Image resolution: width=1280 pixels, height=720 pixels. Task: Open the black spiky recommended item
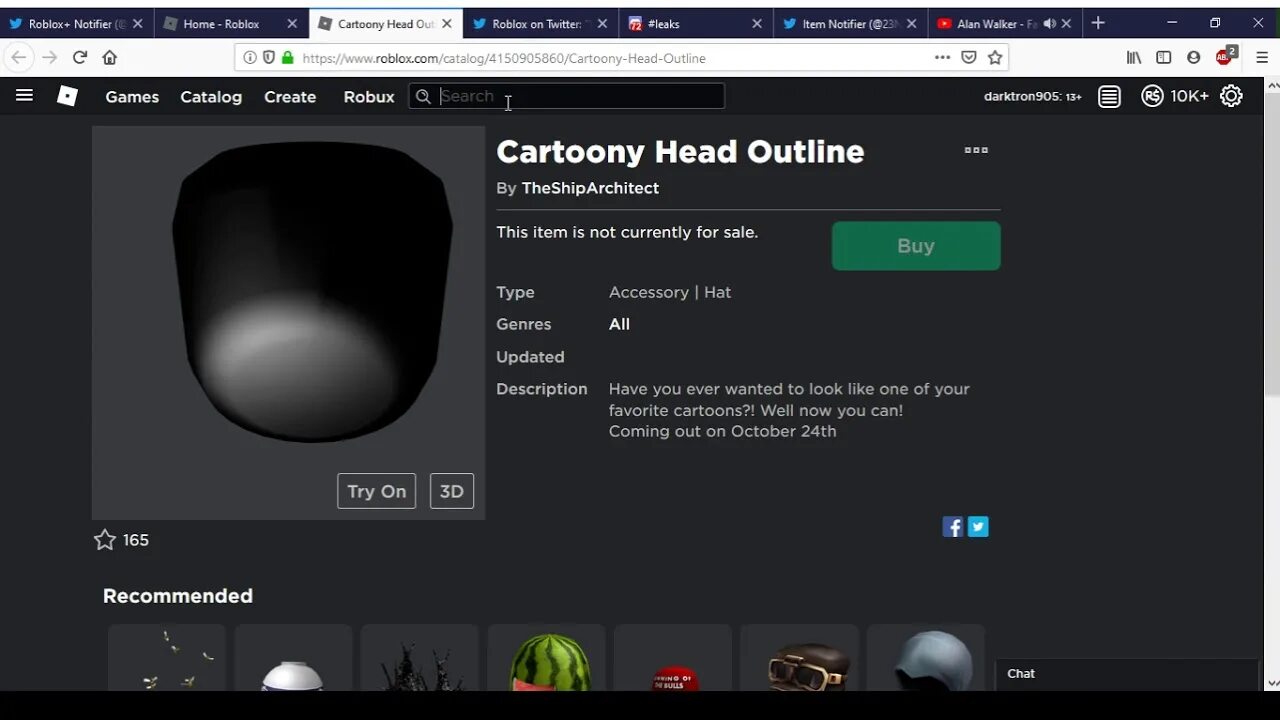419,660
